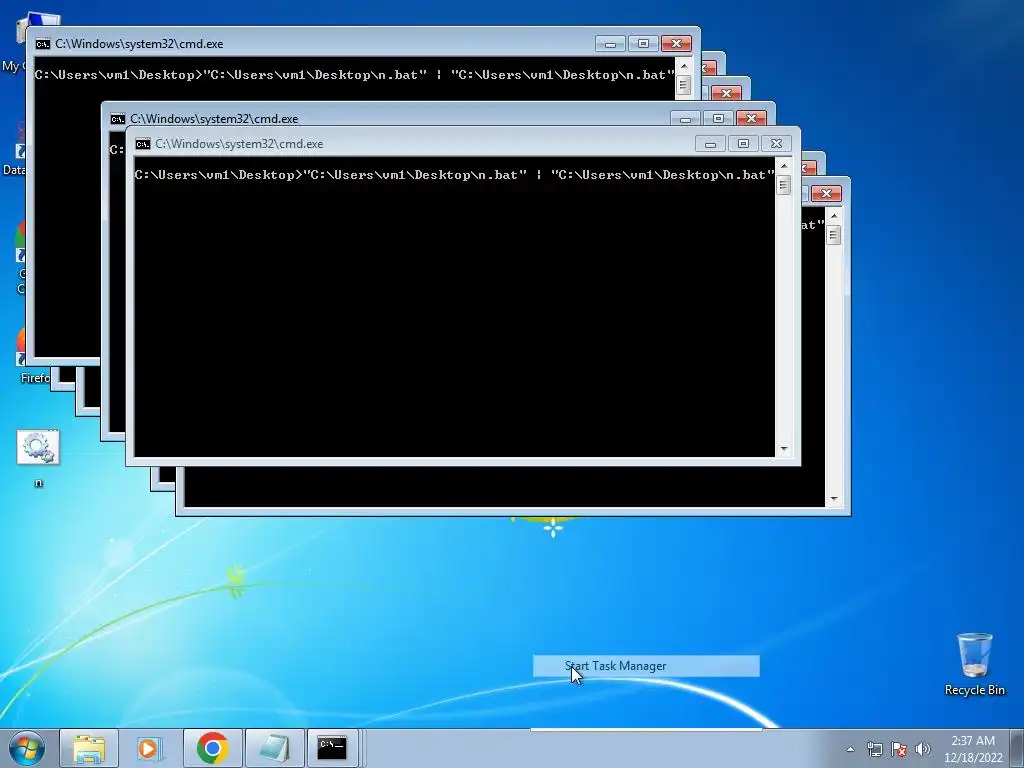
Task: Show hidden tray icons arrow
Action: click(850, 749)
